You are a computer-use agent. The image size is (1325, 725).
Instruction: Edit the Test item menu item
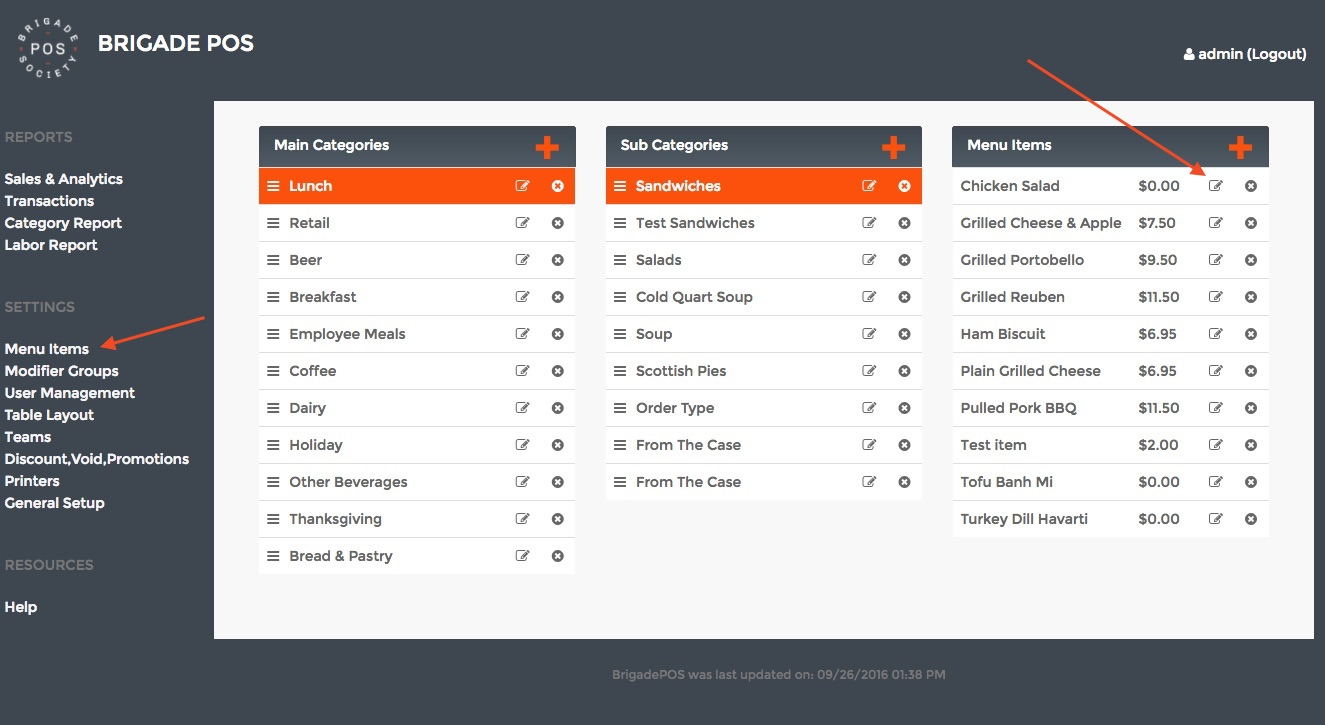[1216, 445]
